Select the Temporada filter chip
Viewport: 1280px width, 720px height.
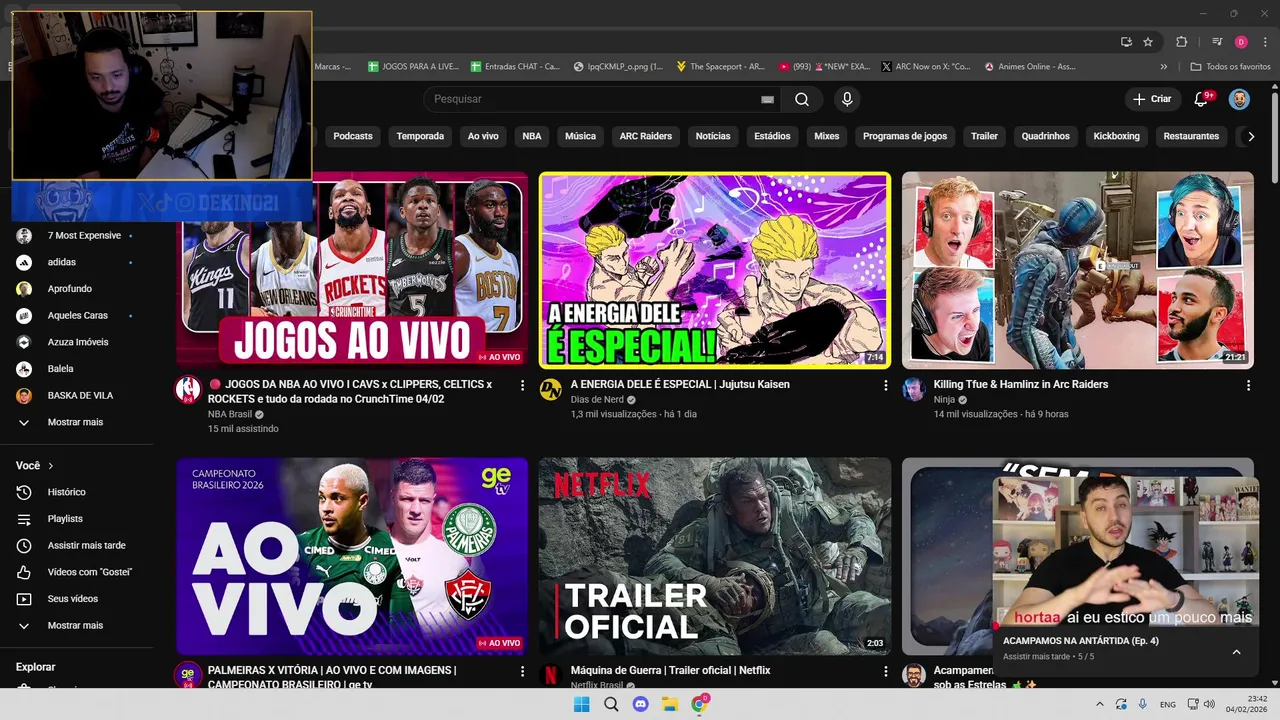click(x=420, y=136)
